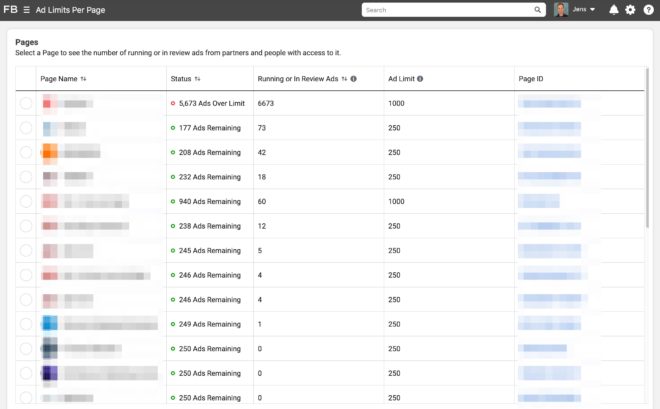The image size is (660, 409).
Task: Click the FB logo
Action: [11, 9]
